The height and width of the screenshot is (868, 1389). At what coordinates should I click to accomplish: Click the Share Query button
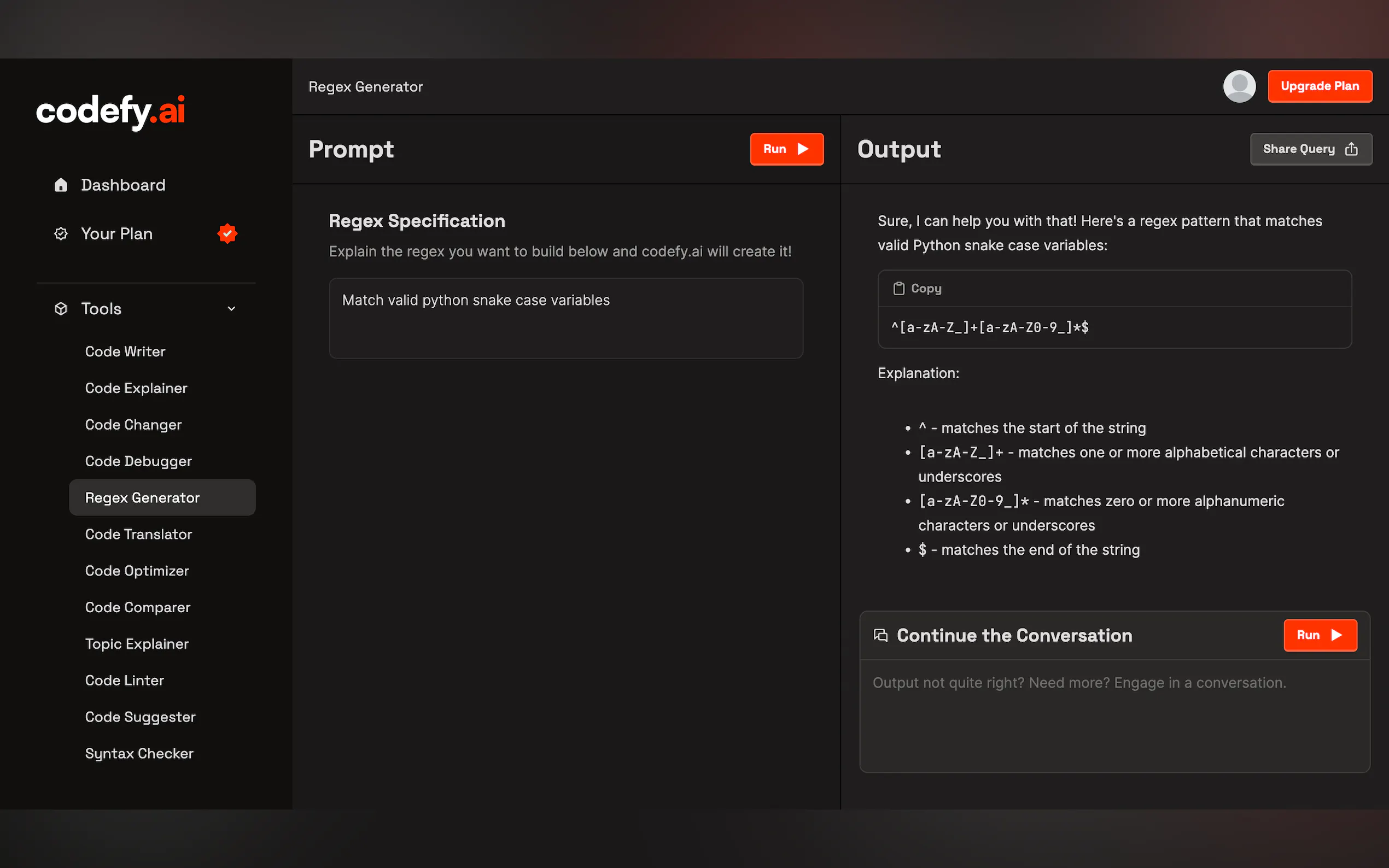coord(1310,149)
